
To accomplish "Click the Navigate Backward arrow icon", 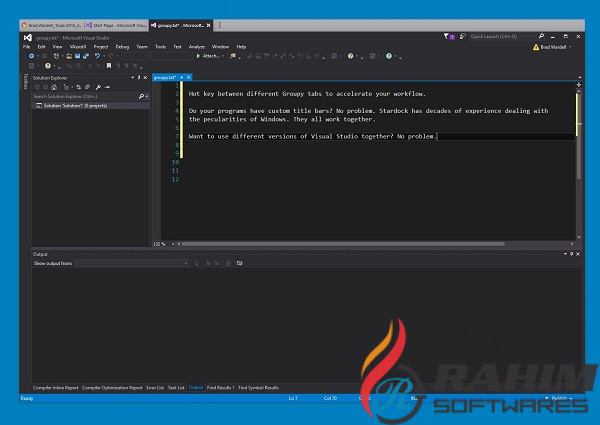I will tap(31, 56).
